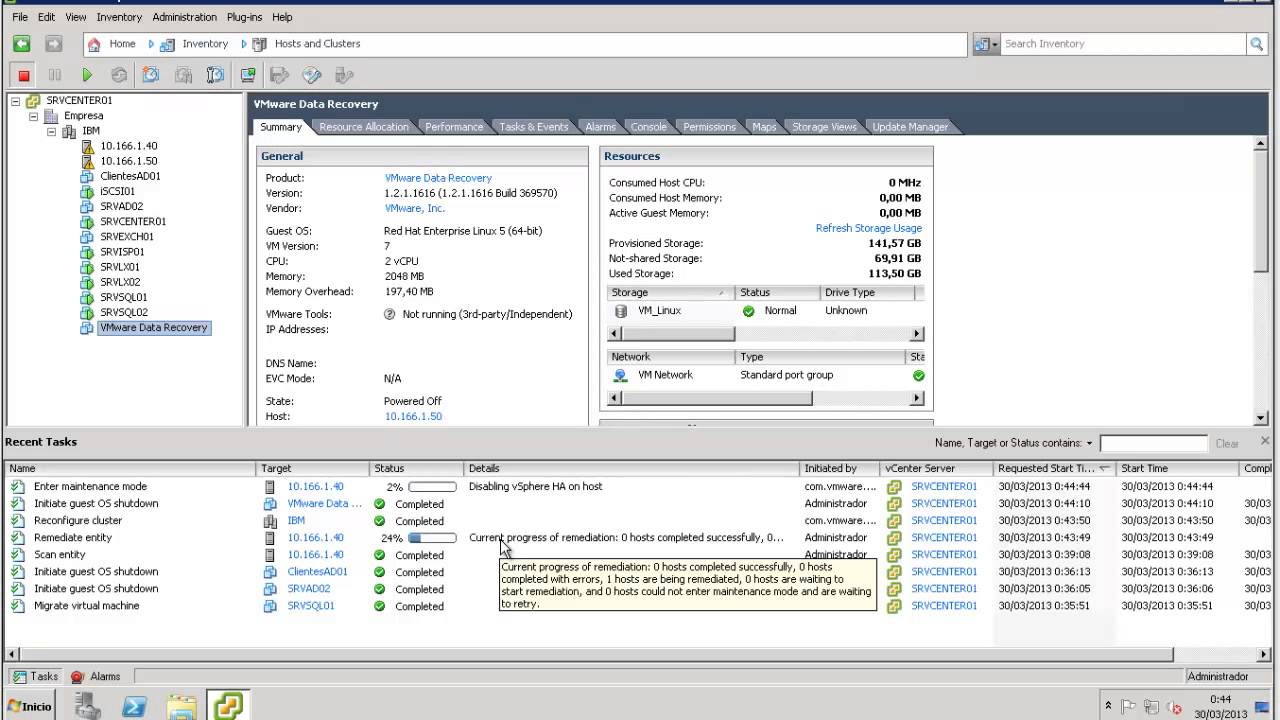1280x720 pixels.
Task: Collapse the SRVCENTER01 tree node
Action: pos(15,101)
